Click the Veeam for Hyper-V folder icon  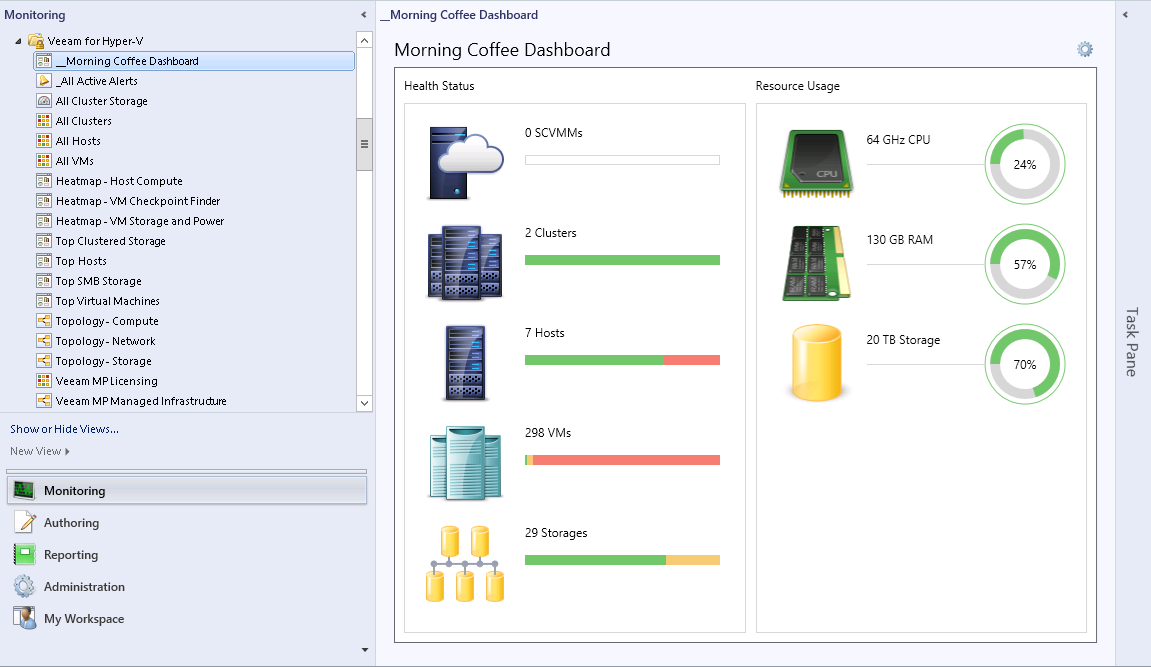tap(36, 41)
